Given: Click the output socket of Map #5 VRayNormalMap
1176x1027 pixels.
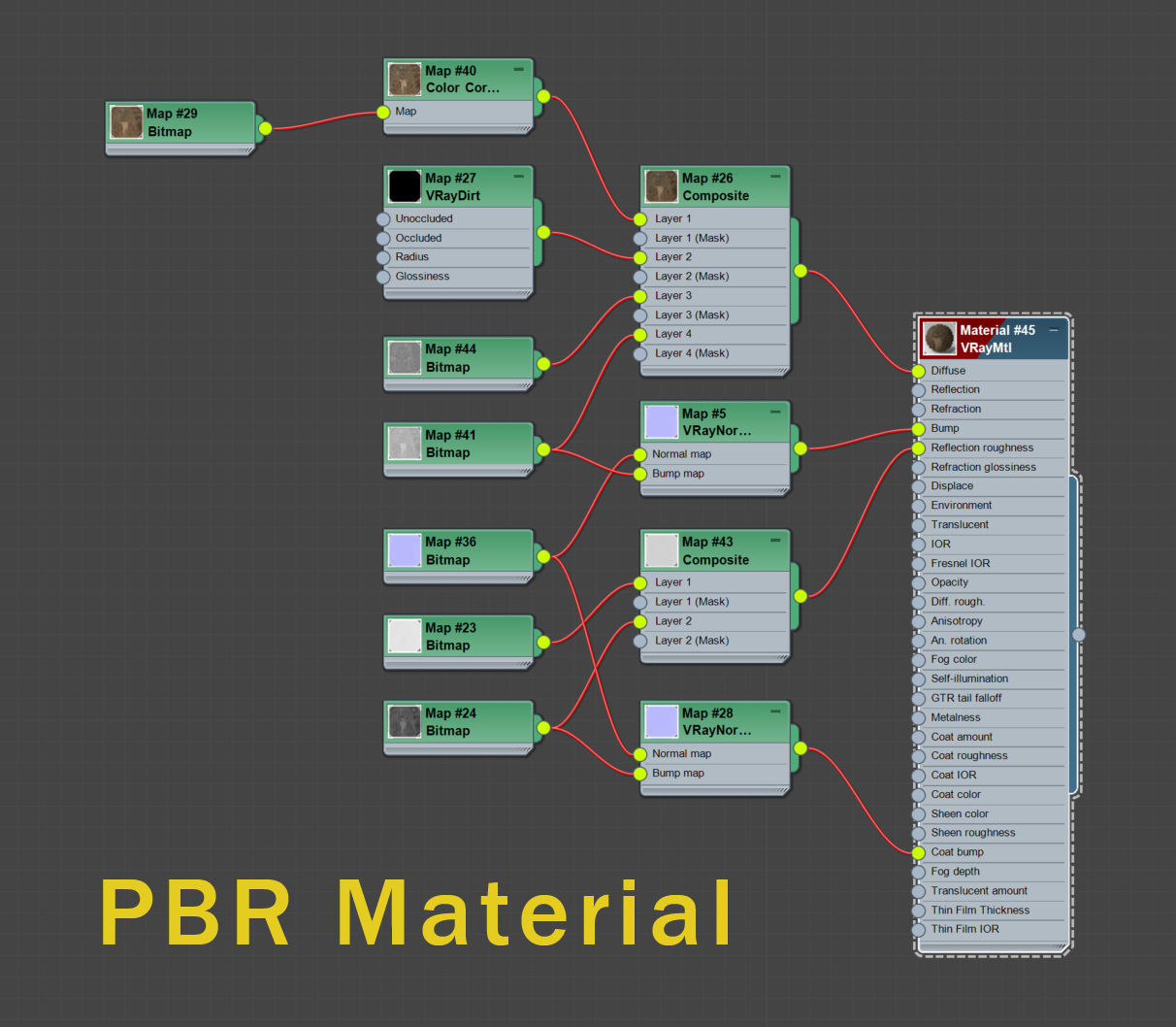Looking at the screenshot, I should coord(800,448).
